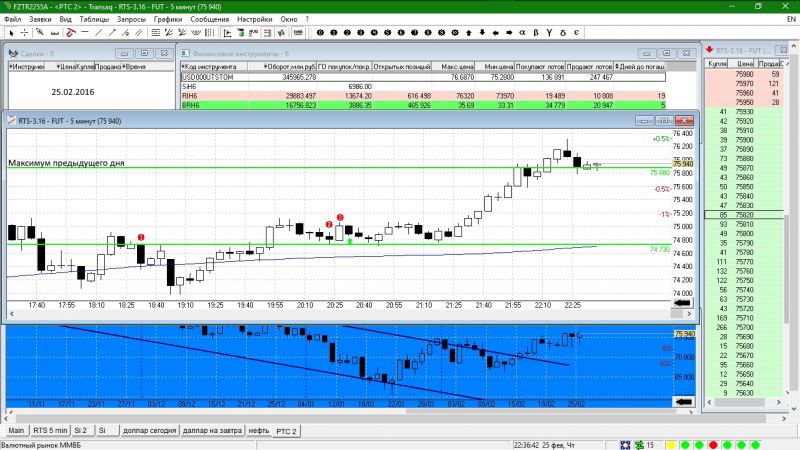Open the Сообщения menu

(210, 19)
